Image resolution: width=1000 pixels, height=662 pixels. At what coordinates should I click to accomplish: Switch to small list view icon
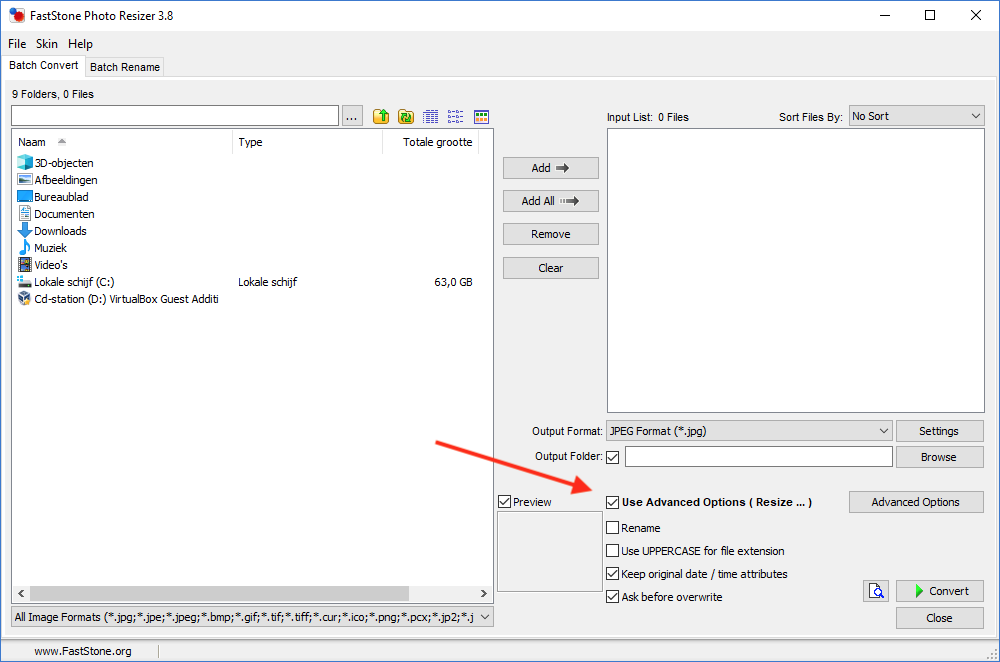tap(456, 117)
